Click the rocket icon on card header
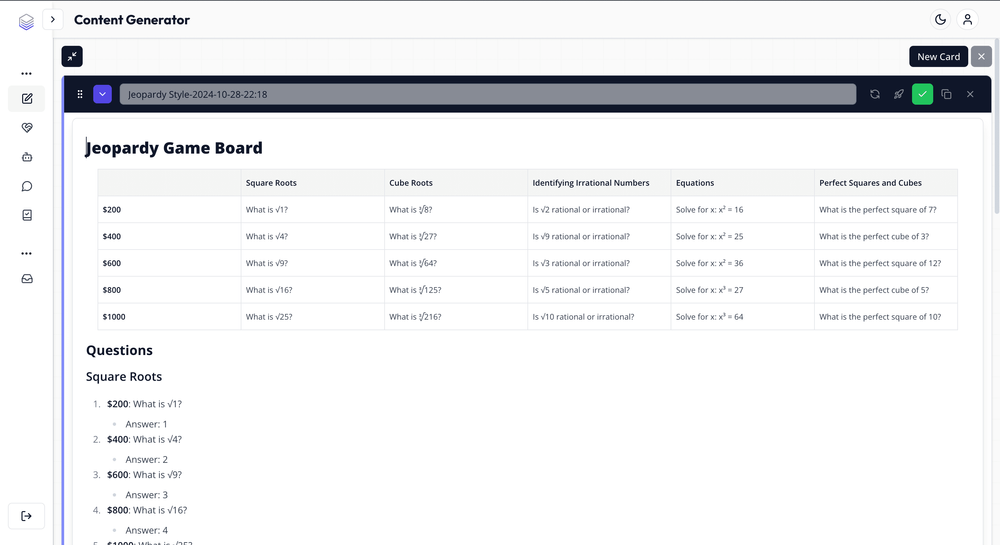Screen dimensions: 1000x545 tap(898, 94)
